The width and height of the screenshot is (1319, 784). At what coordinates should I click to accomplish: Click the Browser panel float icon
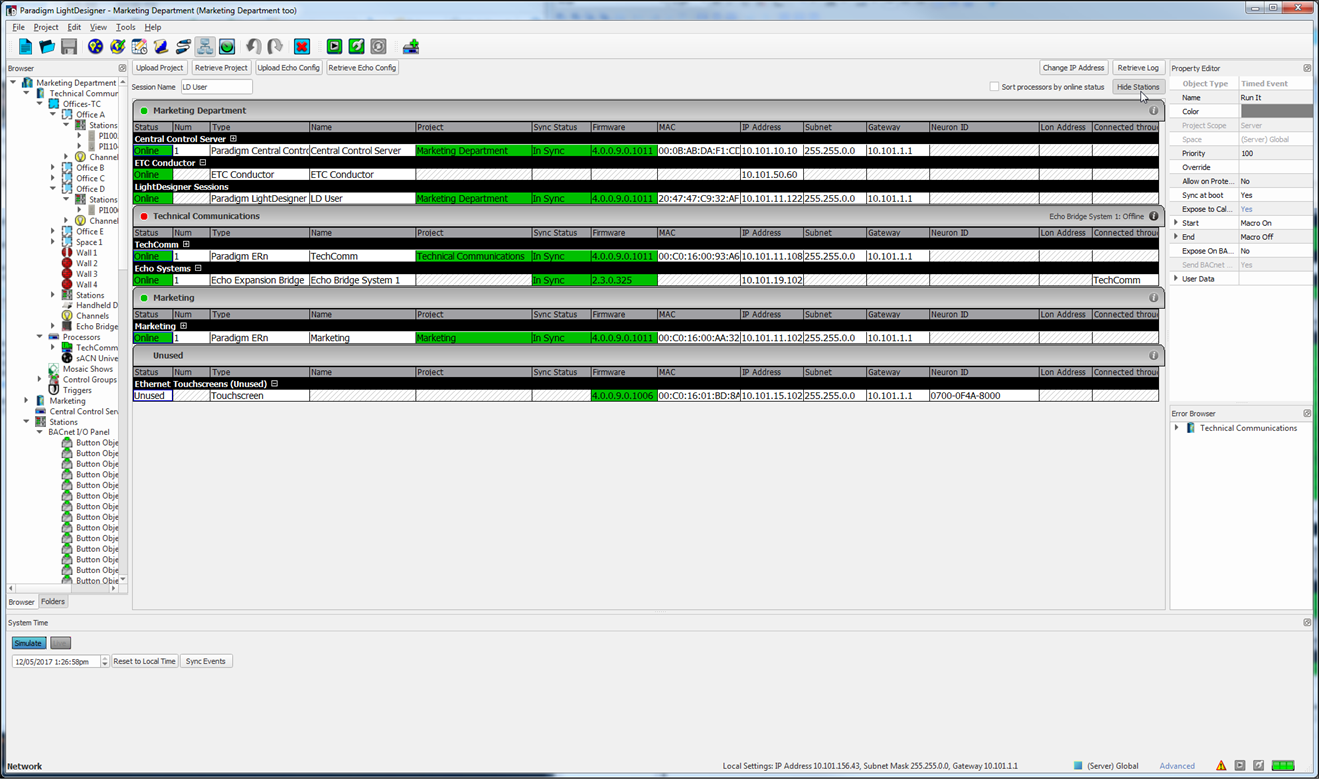click(x=122, y=69)
